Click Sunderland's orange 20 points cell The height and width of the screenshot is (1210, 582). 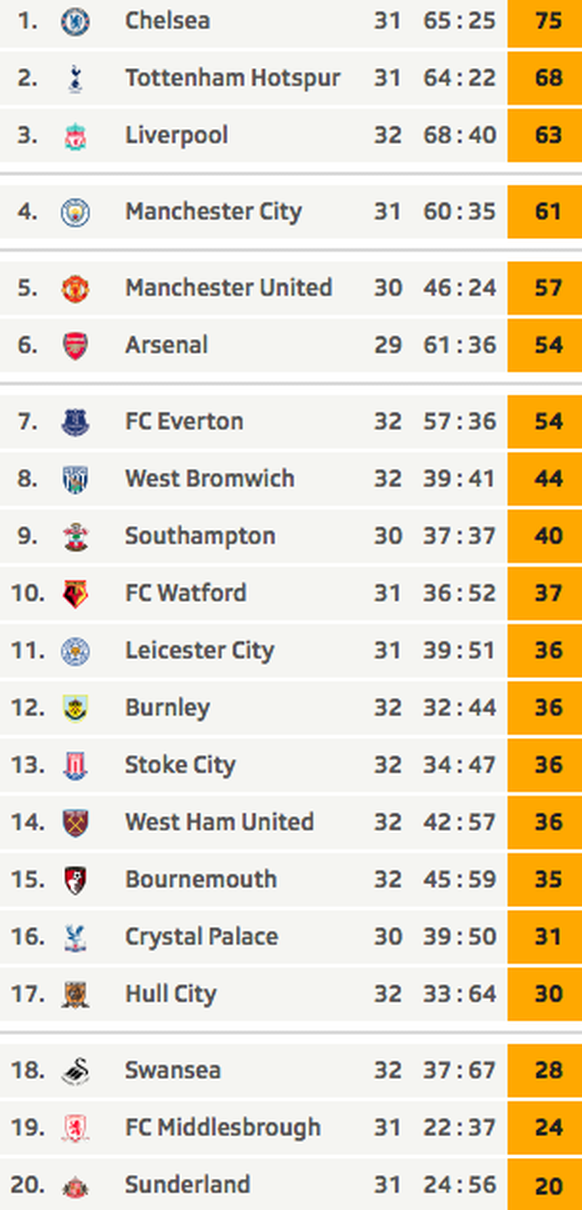coord(545,1185)
